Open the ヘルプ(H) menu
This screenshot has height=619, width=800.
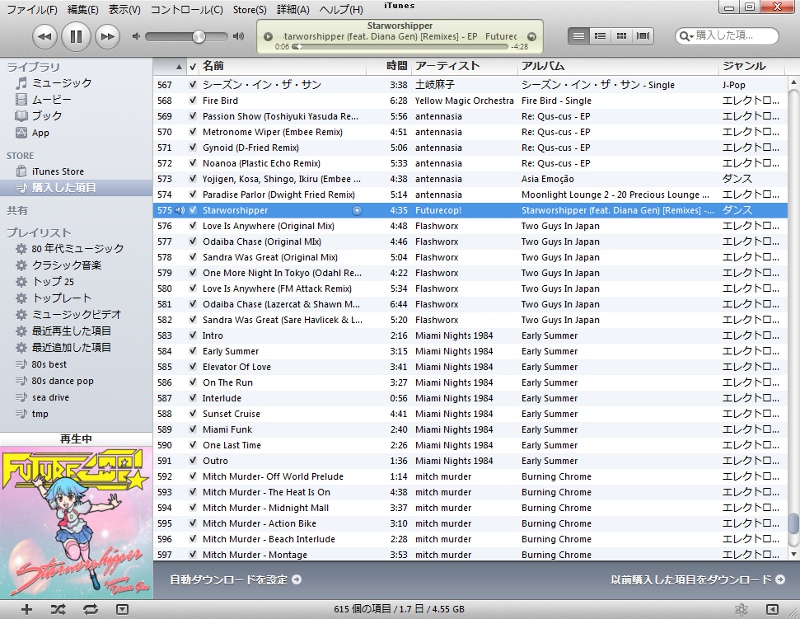pos(341,10)
